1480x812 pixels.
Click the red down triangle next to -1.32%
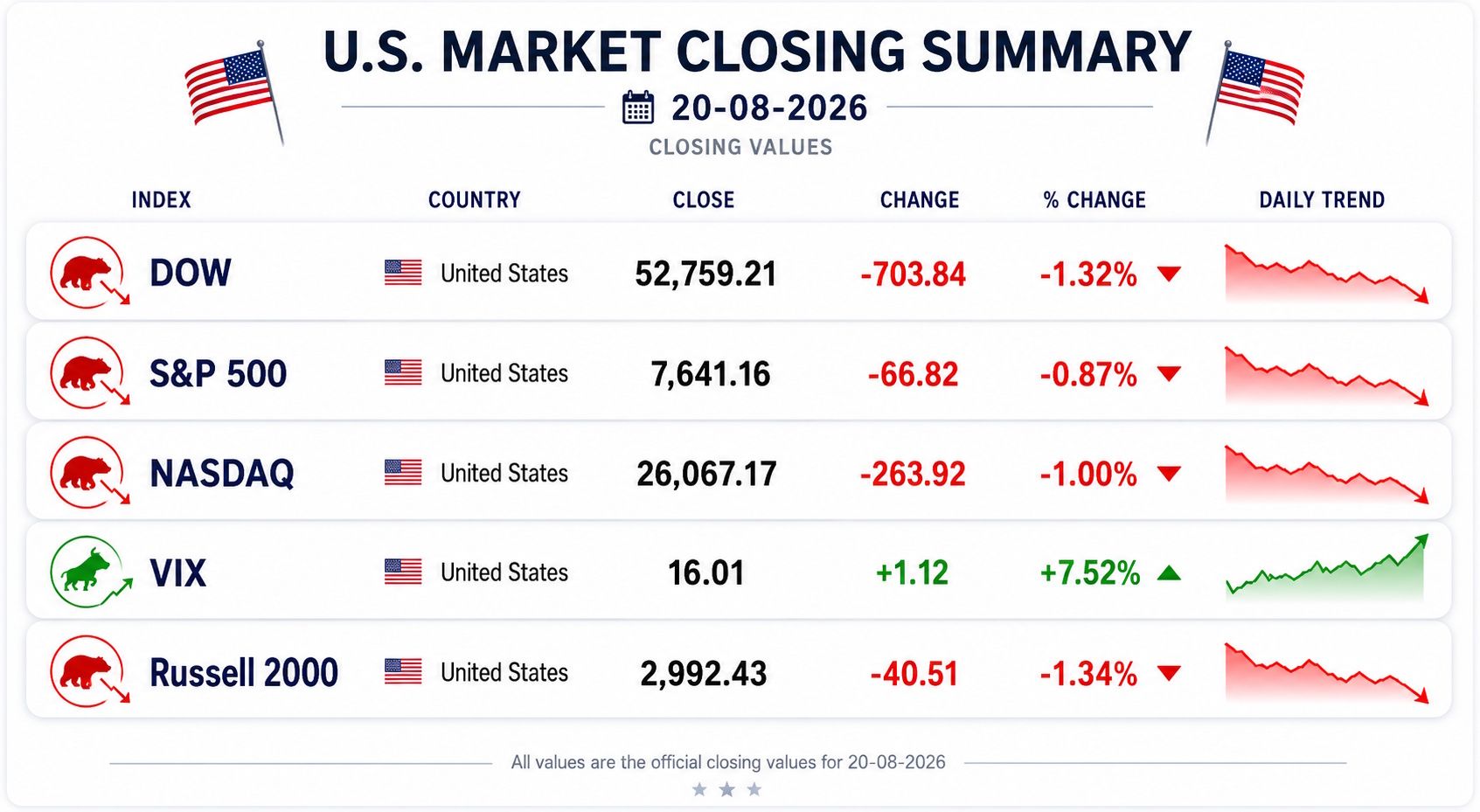coord(1169,274)
